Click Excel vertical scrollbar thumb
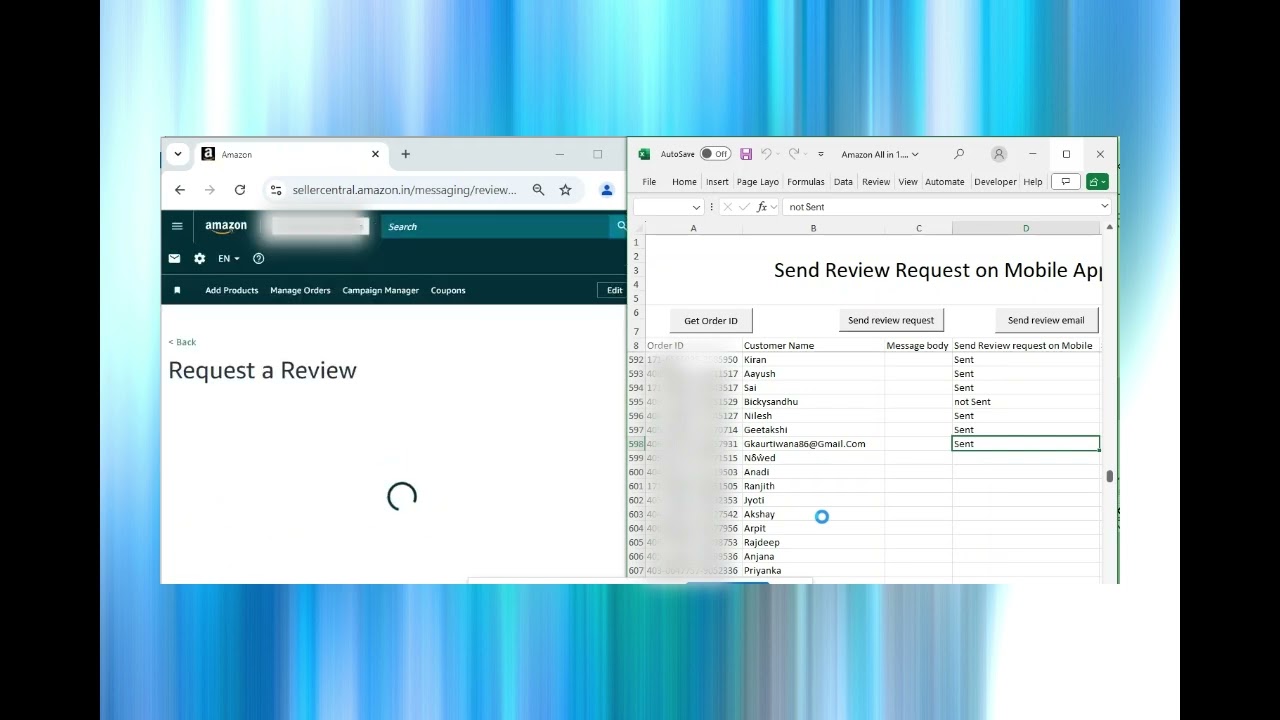1280x720 pixels. 1109,476
